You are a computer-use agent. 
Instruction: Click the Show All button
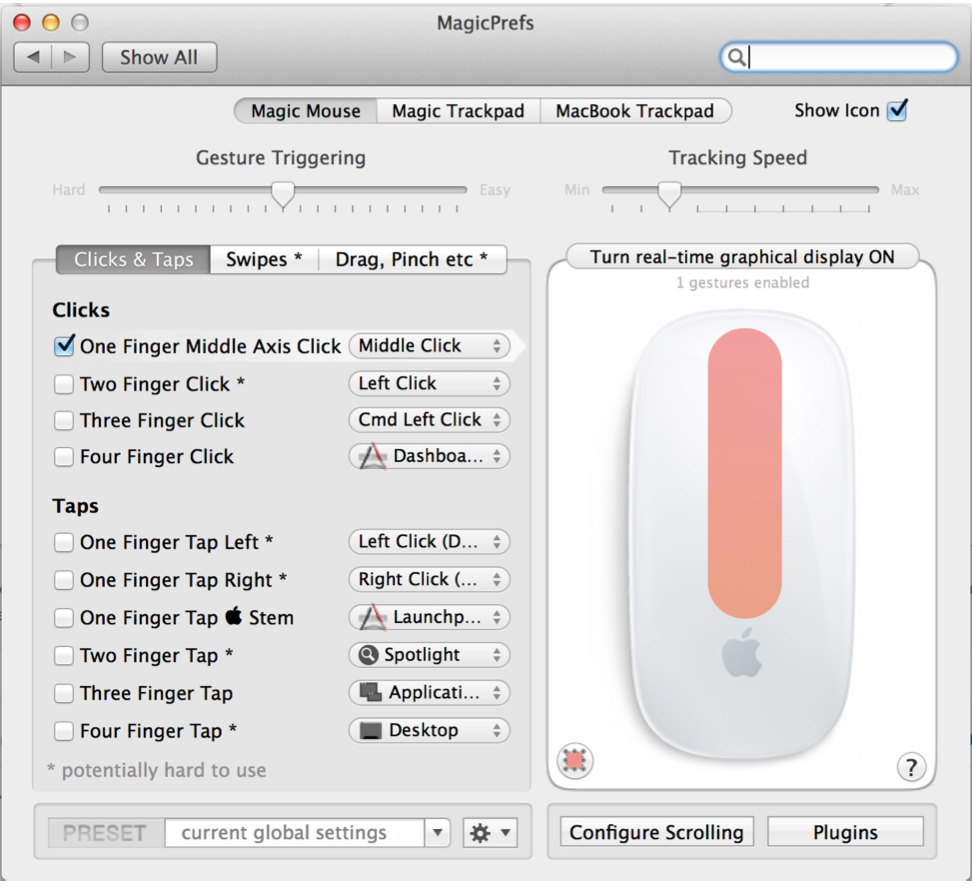(159, 57)
